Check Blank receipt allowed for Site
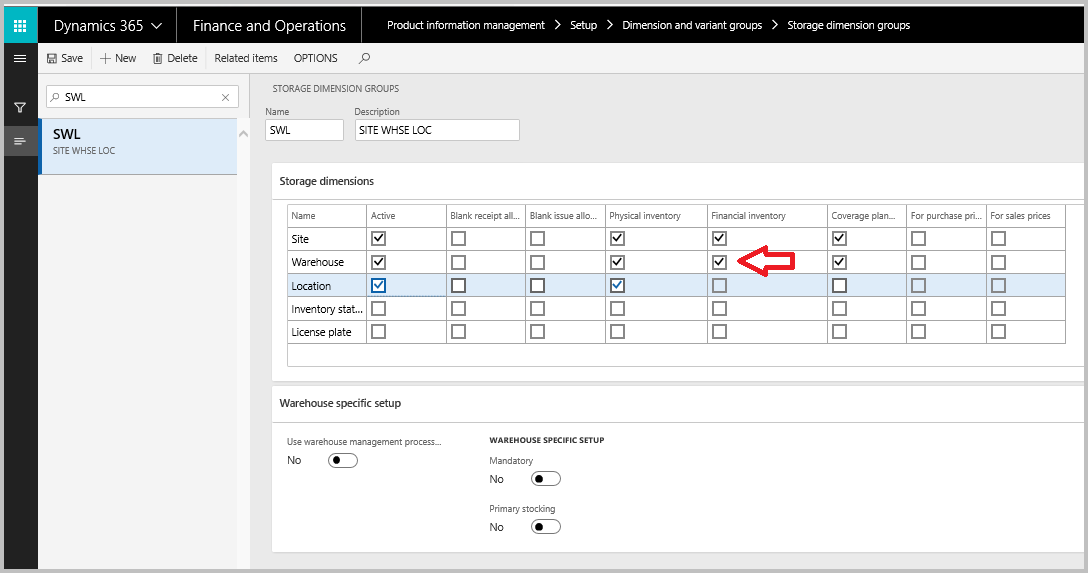 (459, 239)
